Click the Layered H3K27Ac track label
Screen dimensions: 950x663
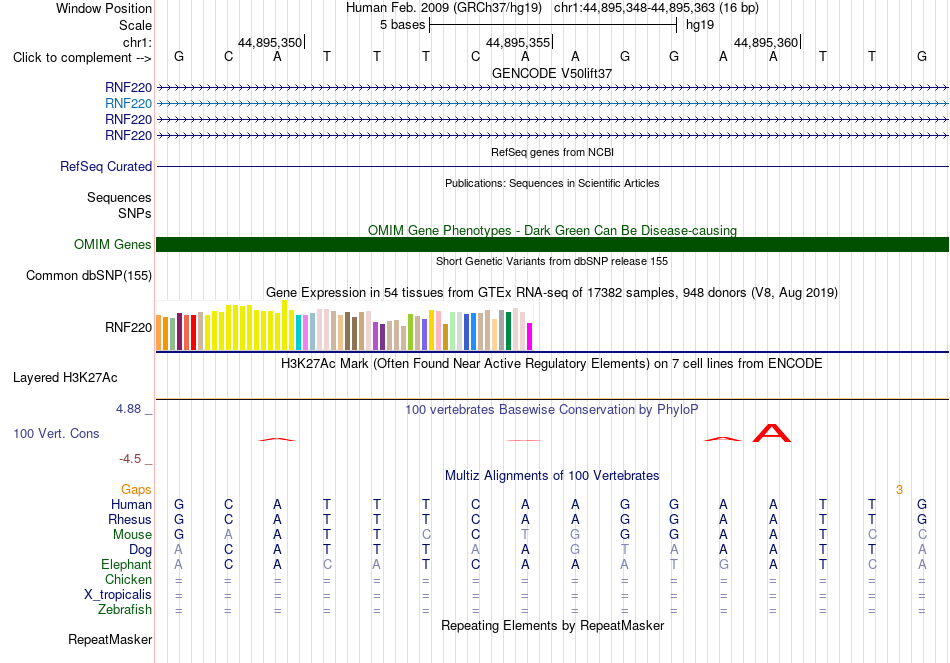tap(65, 378)
